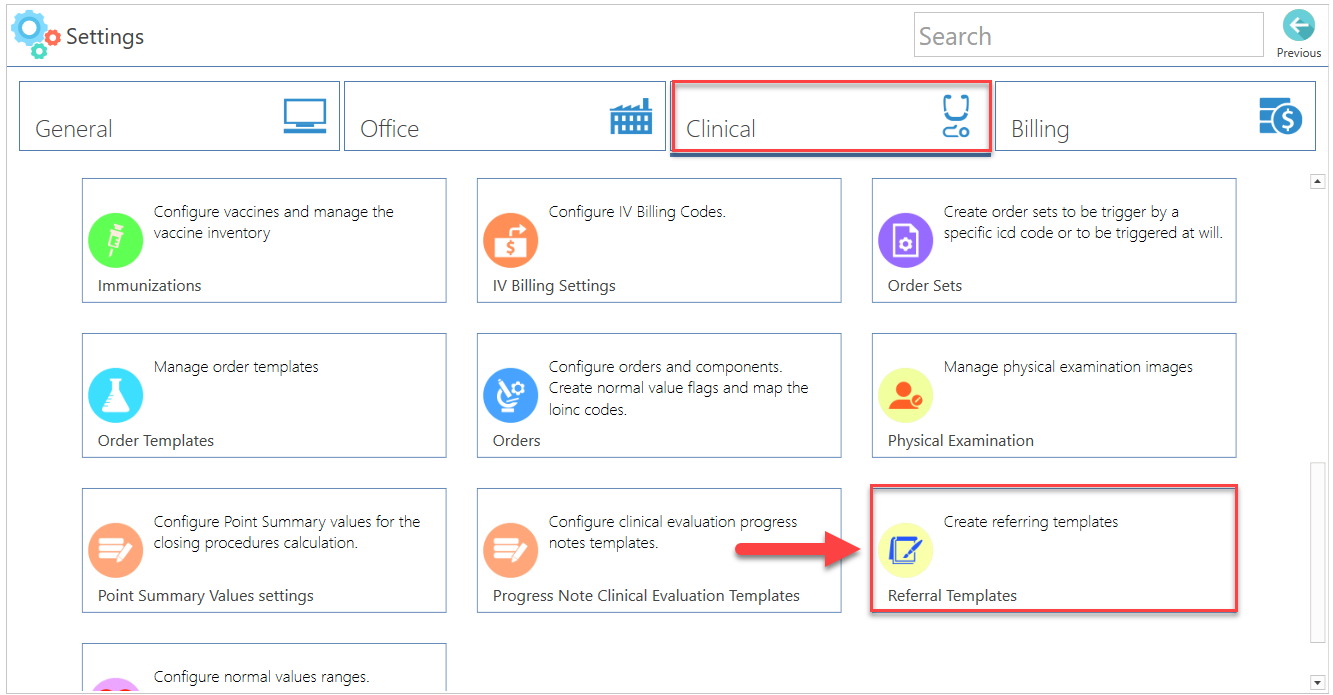Click the Physical Examination person icon
The height and width of the screenshot is (695, 1333).
pyautogui.click(x=906, y=395)
